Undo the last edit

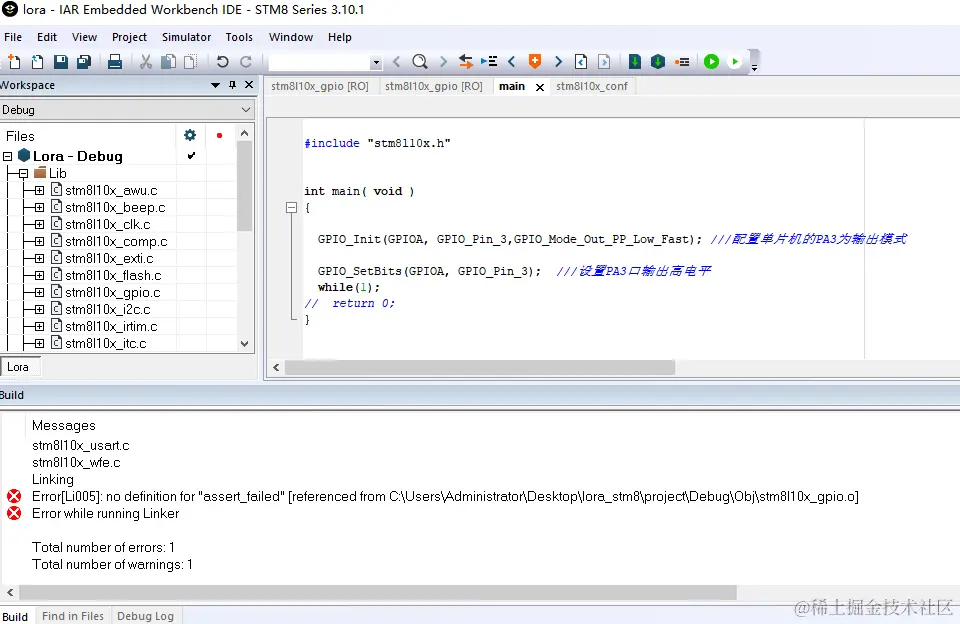(x=222, y=61)
